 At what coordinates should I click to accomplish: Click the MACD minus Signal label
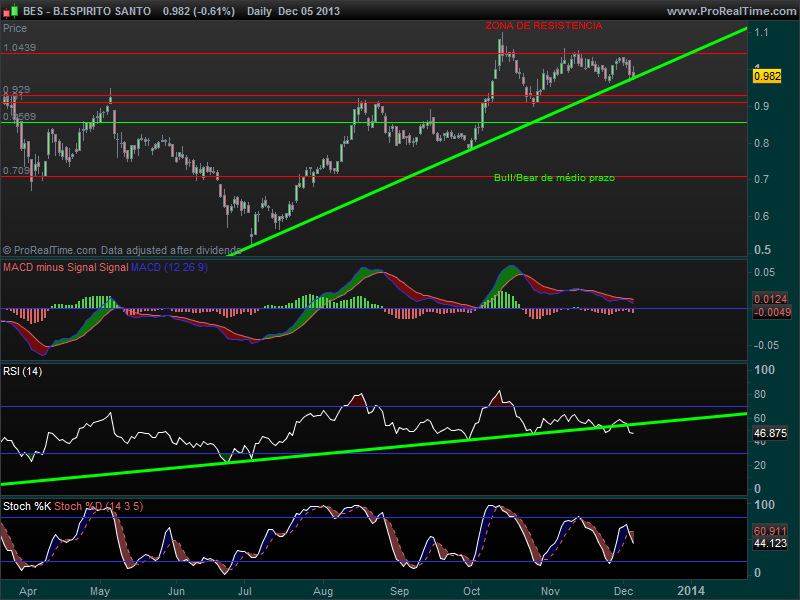click(x=50, y=267)
